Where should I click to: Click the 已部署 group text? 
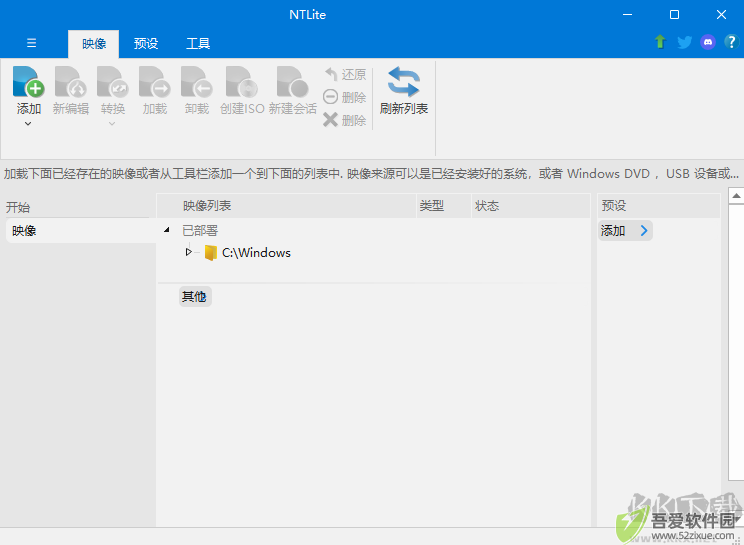[x=200, y=231]
